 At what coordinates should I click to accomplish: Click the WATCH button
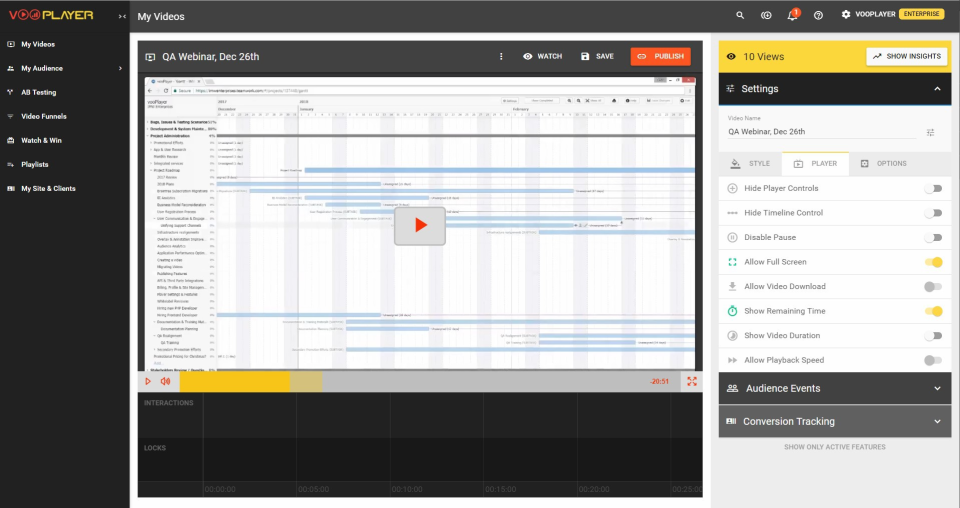point(542,56)
